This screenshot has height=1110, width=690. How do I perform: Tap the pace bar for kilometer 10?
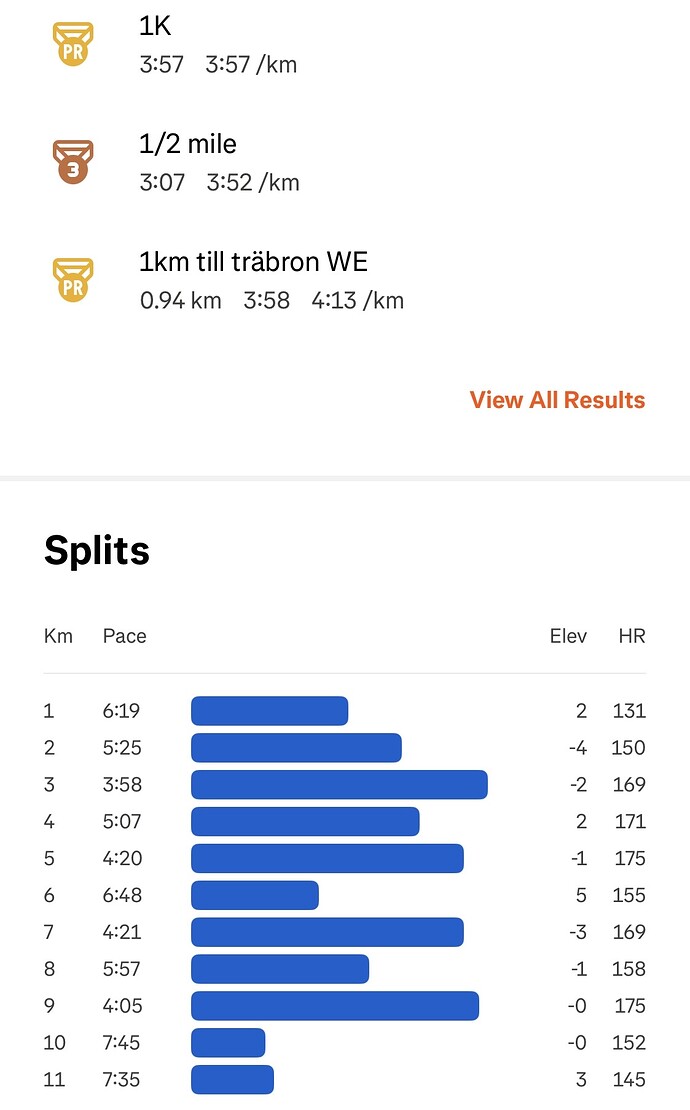pos(228,1043)
